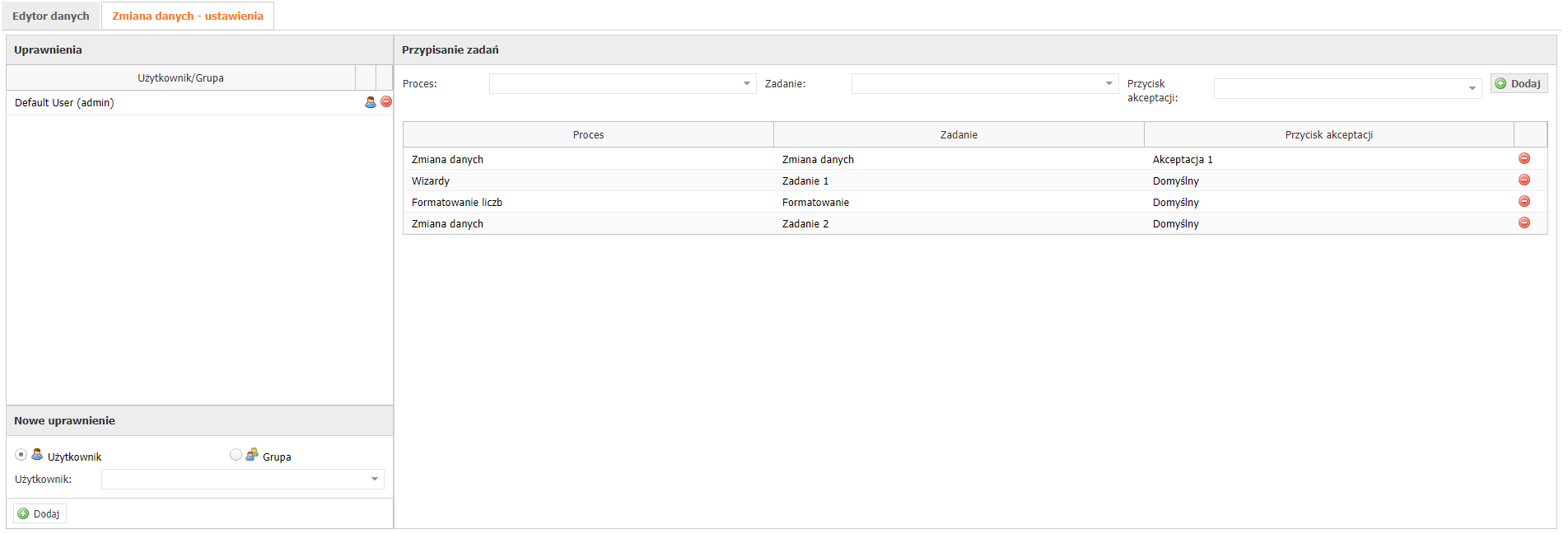
Task: Click the Użytkownik/Grupa column header
Action: (180, 78)
